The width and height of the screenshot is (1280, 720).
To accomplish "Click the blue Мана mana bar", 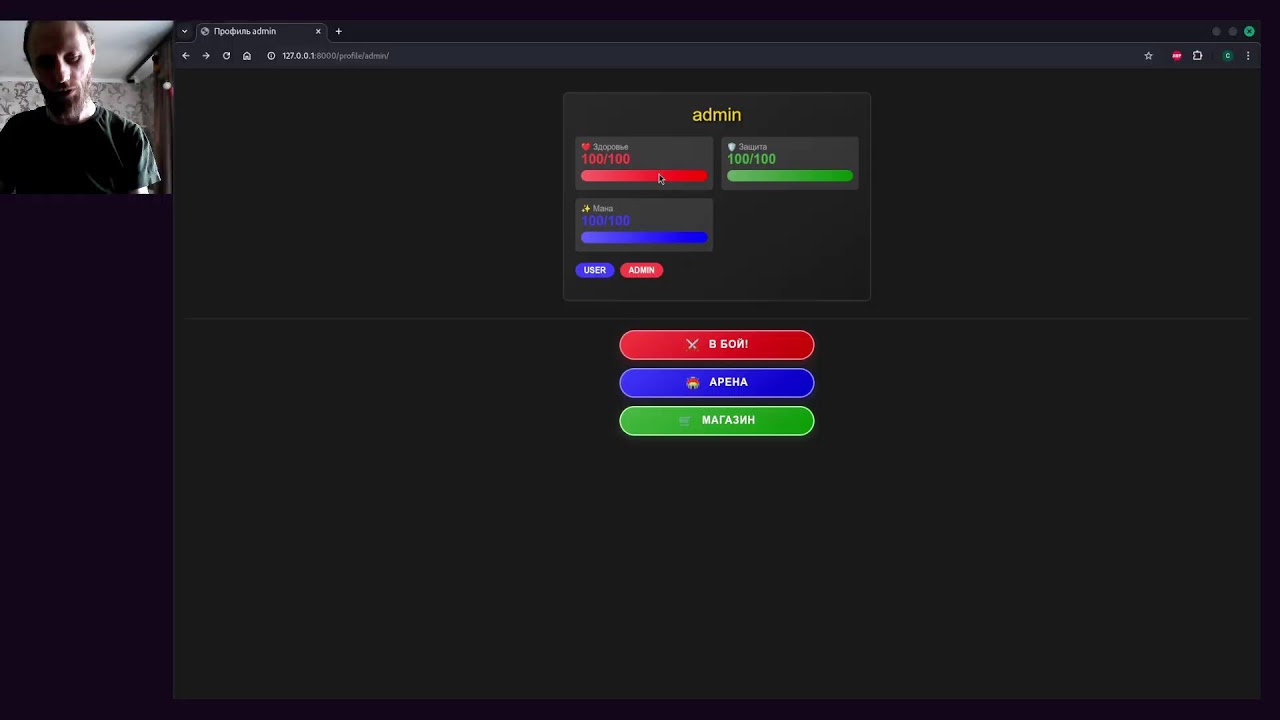I will point(644,237).
